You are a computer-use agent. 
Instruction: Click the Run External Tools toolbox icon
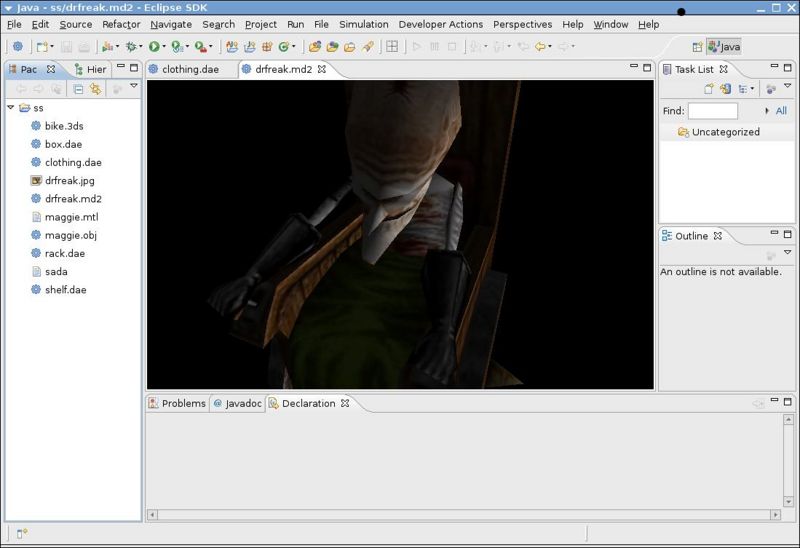click(201, 47)
